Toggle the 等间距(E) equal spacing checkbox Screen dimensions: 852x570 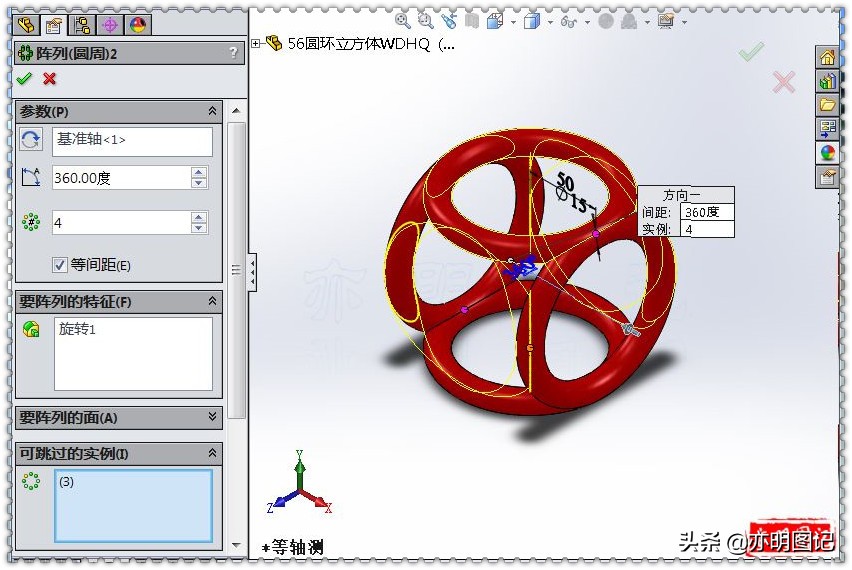click(x=60, y=265)
